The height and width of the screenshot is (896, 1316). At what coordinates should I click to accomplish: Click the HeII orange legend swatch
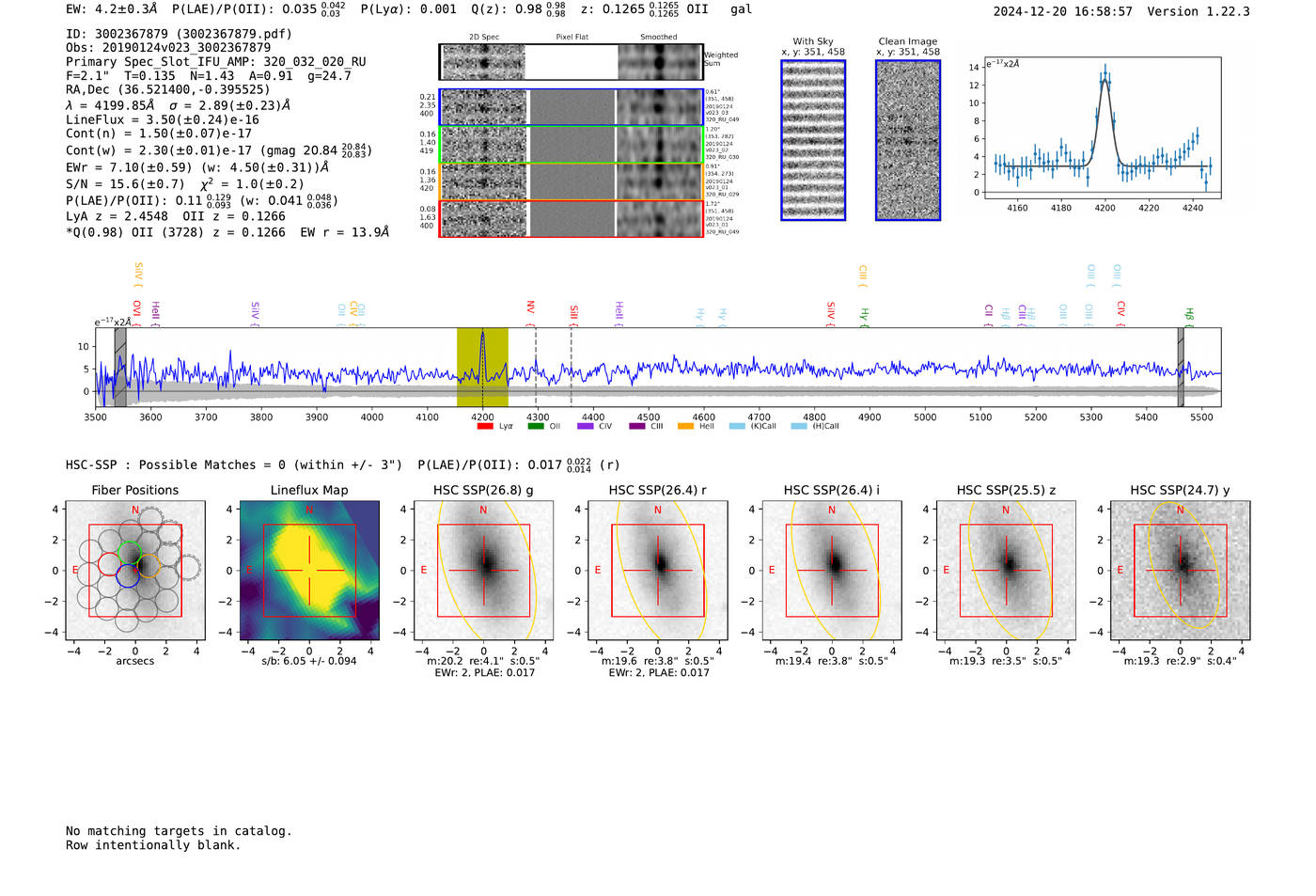685,426
